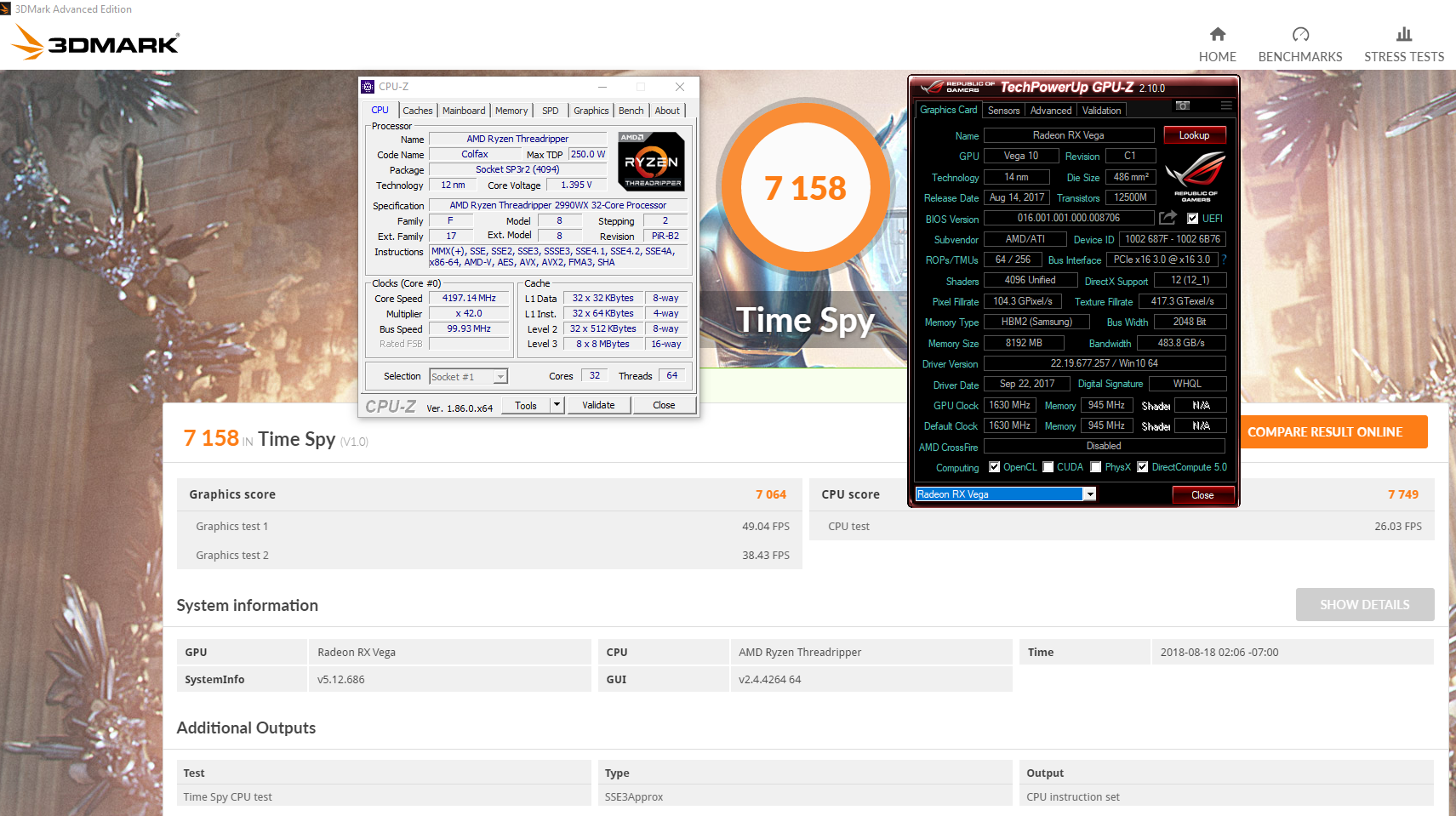Click the CPU test result row
The height and width of the screenshot is (816, 1456).
(1122, 526)
